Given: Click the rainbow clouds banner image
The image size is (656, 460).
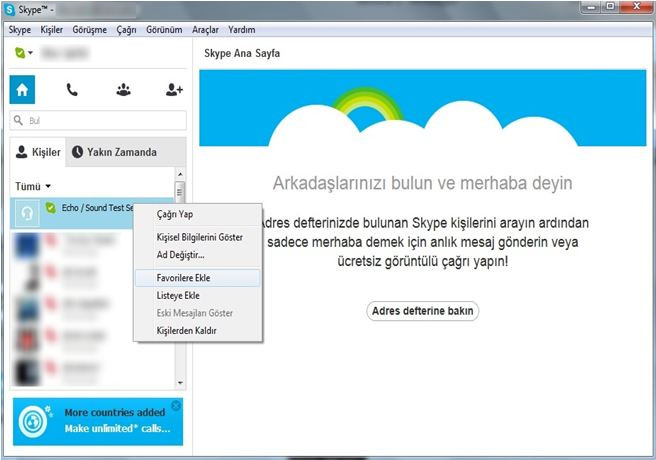Looking at the screenshot, I should click(423, 108).
